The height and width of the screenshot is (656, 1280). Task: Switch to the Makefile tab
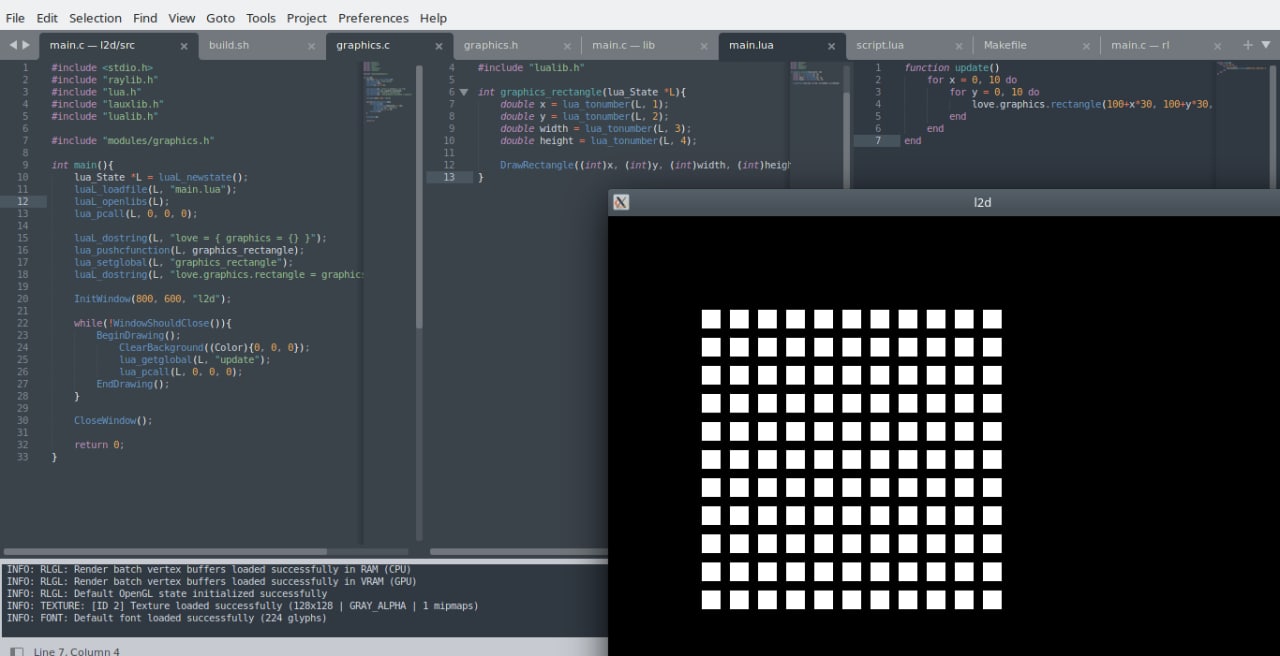[1005, 45]
